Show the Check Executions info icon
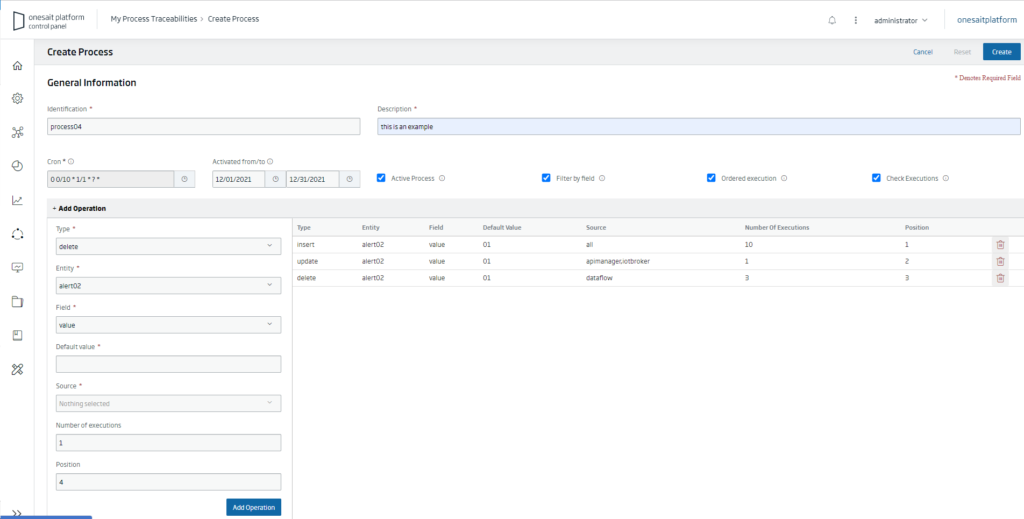Viewport: 1024px width, 519px height. [946, 178]
